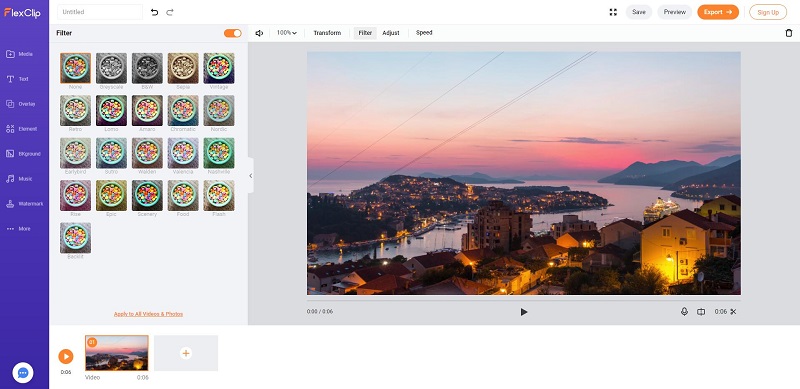Select the None filter
The height and width of the screenshot is (389, 800).
[x=76, y=68]
